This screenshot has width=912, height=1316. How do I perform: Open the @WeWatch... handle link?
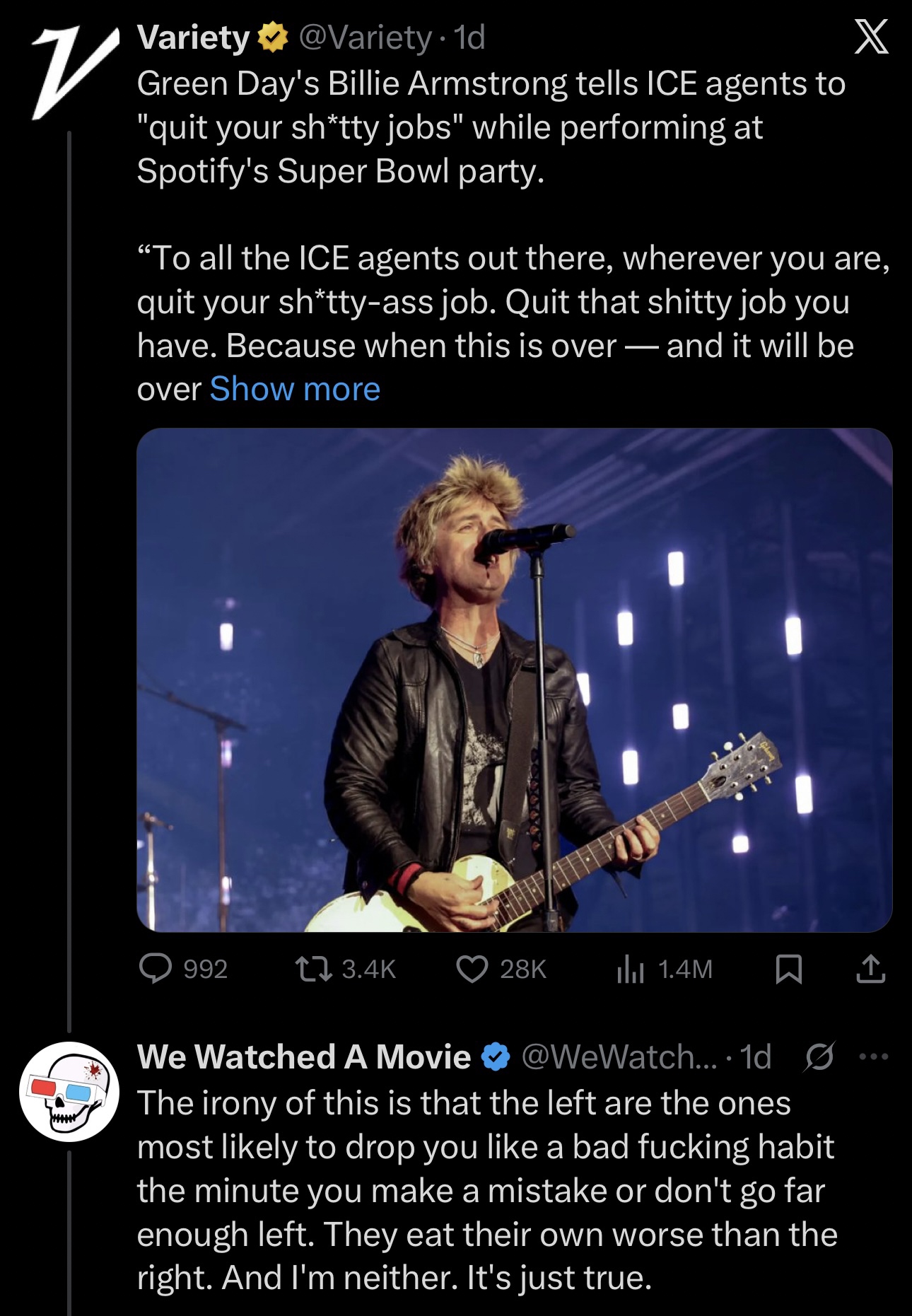(x=620, y=1056)
